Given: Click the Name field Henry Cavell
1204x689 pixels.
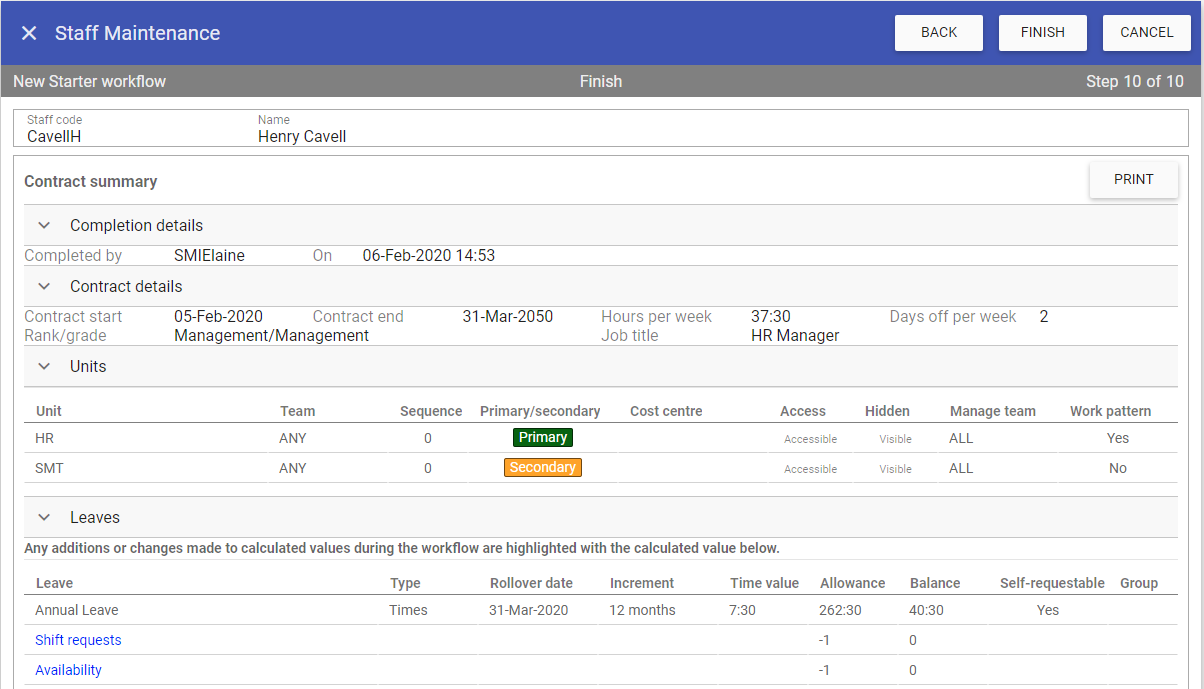Looking at the screenshot, I should 302,136.
